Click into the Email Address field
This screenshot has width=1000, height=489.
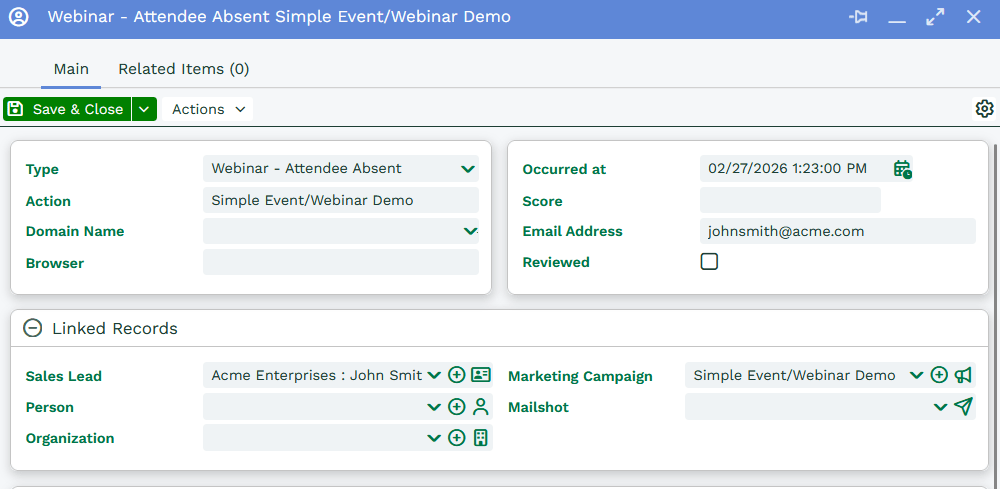pyautogui.click(x=837, y=231)
